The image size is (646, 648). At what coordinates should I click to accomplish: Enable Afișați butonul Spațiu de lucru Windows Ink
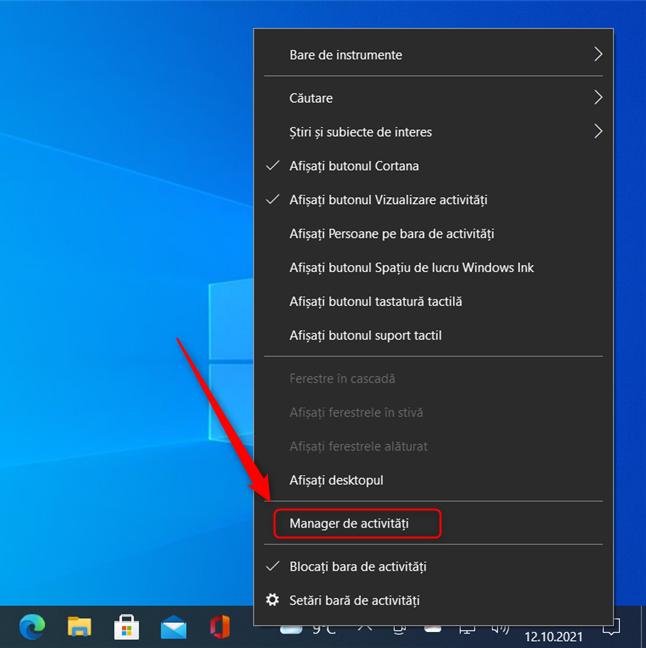433,267
